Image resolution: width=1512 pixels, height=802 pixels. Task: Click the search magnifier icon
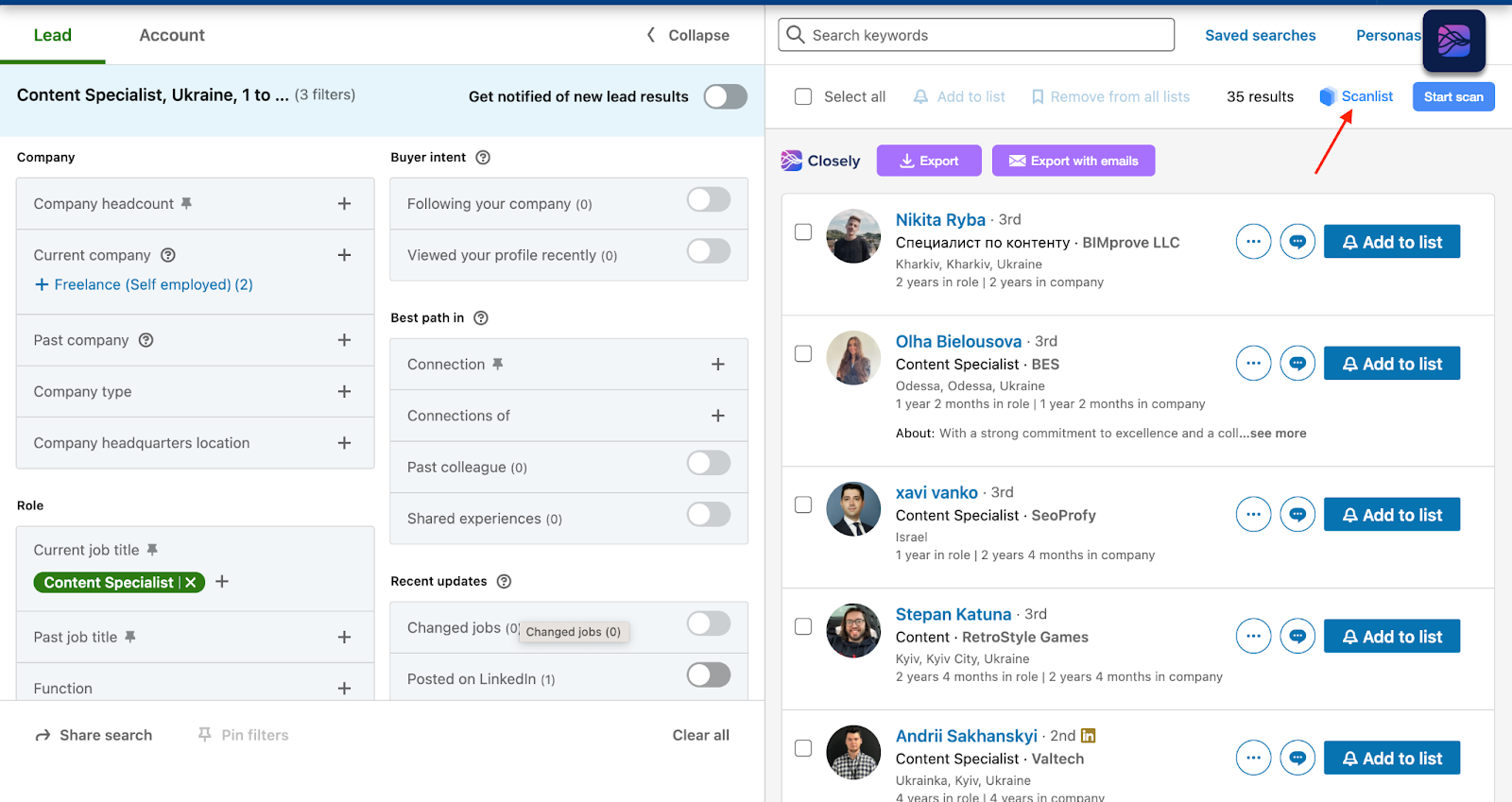coord(796,35)
